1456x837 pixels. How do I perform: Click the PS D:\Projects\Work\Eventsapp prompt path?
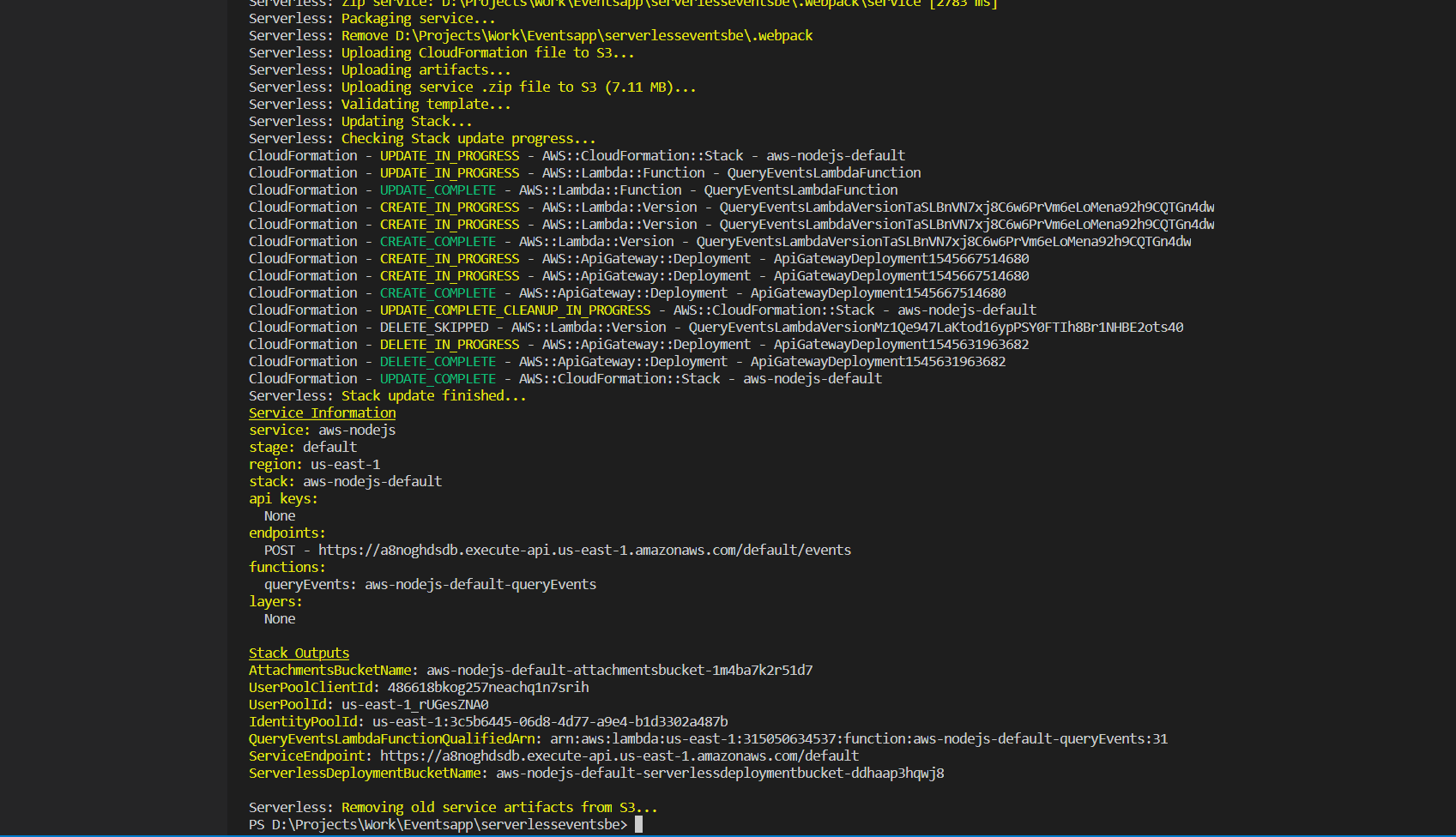click(438, 824)
